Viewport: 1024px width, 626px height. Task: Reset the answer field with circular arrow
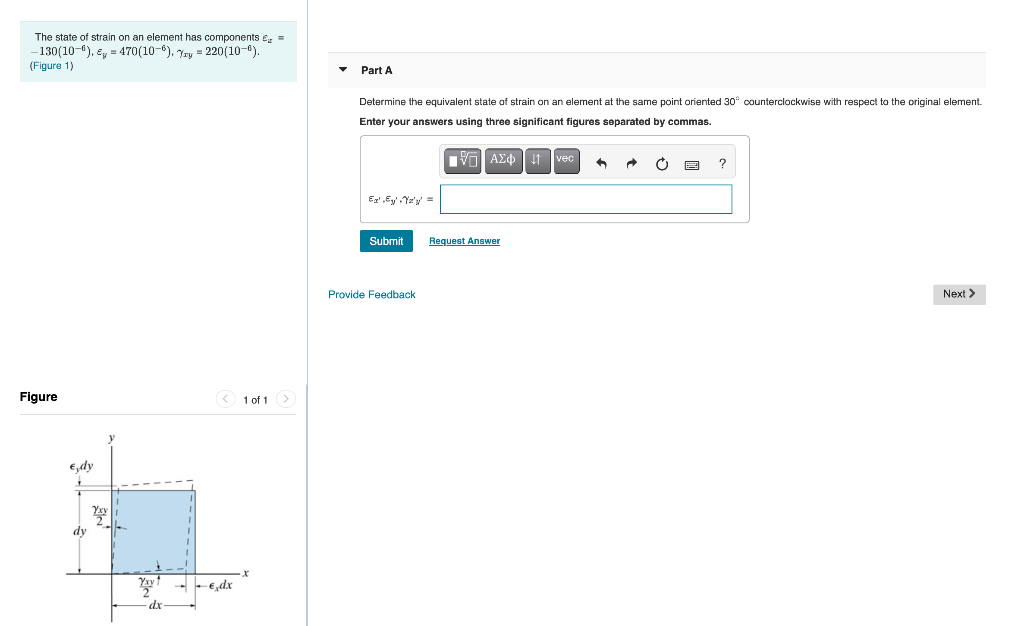point(662,164)
